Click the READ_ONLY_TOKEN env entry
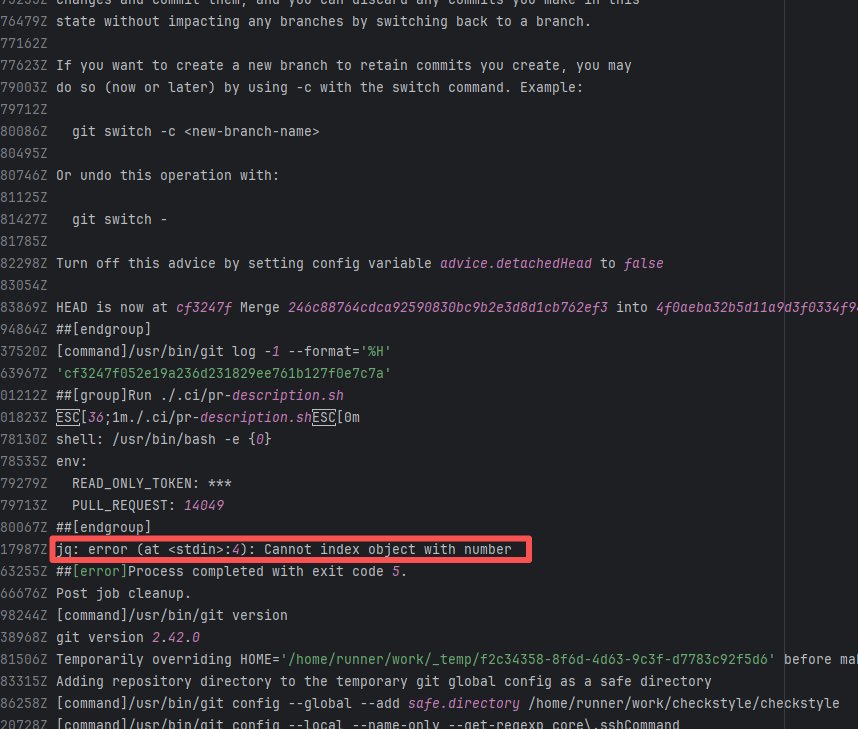858x729 pixels. (151, 483)
